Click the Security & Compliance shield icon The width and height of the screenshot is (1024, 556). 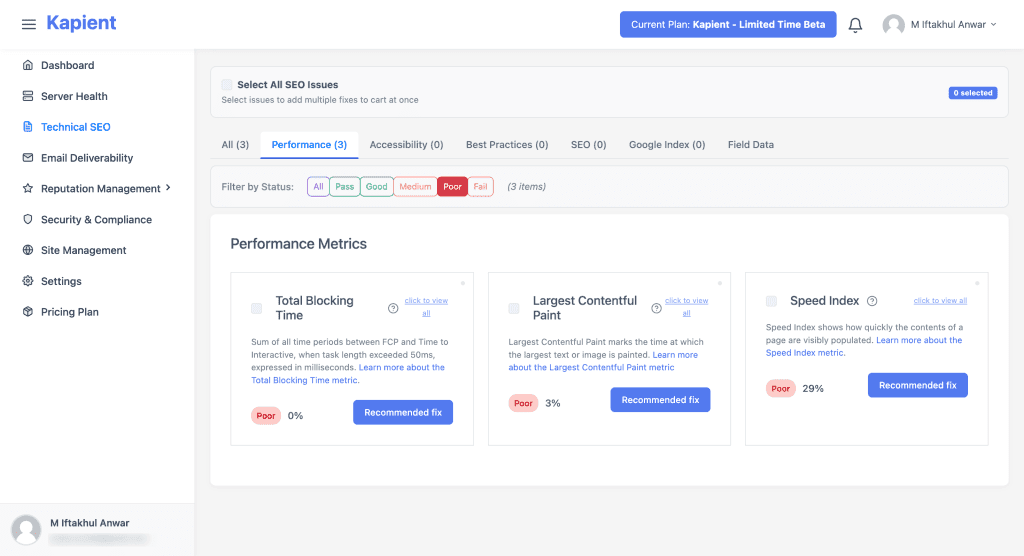[27, 220]
